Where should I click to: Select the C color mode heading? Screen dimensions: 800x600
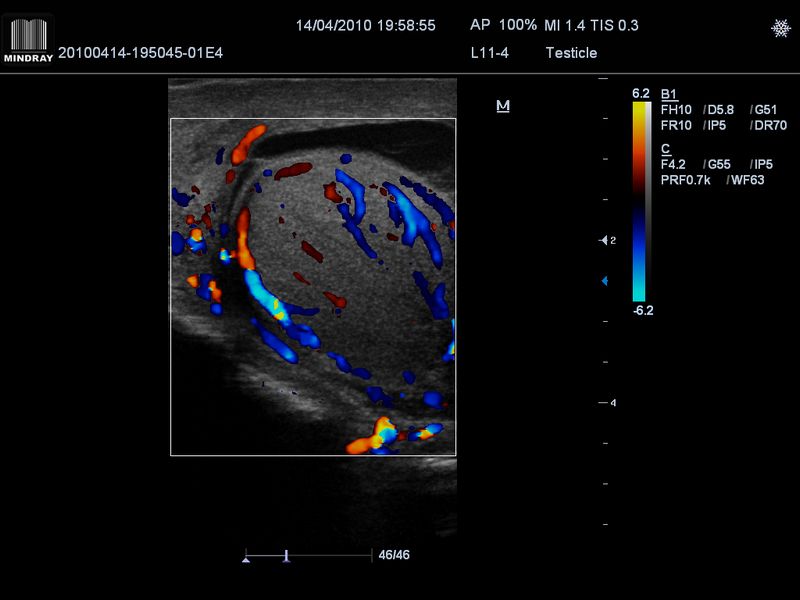click(x=665, y=149)
